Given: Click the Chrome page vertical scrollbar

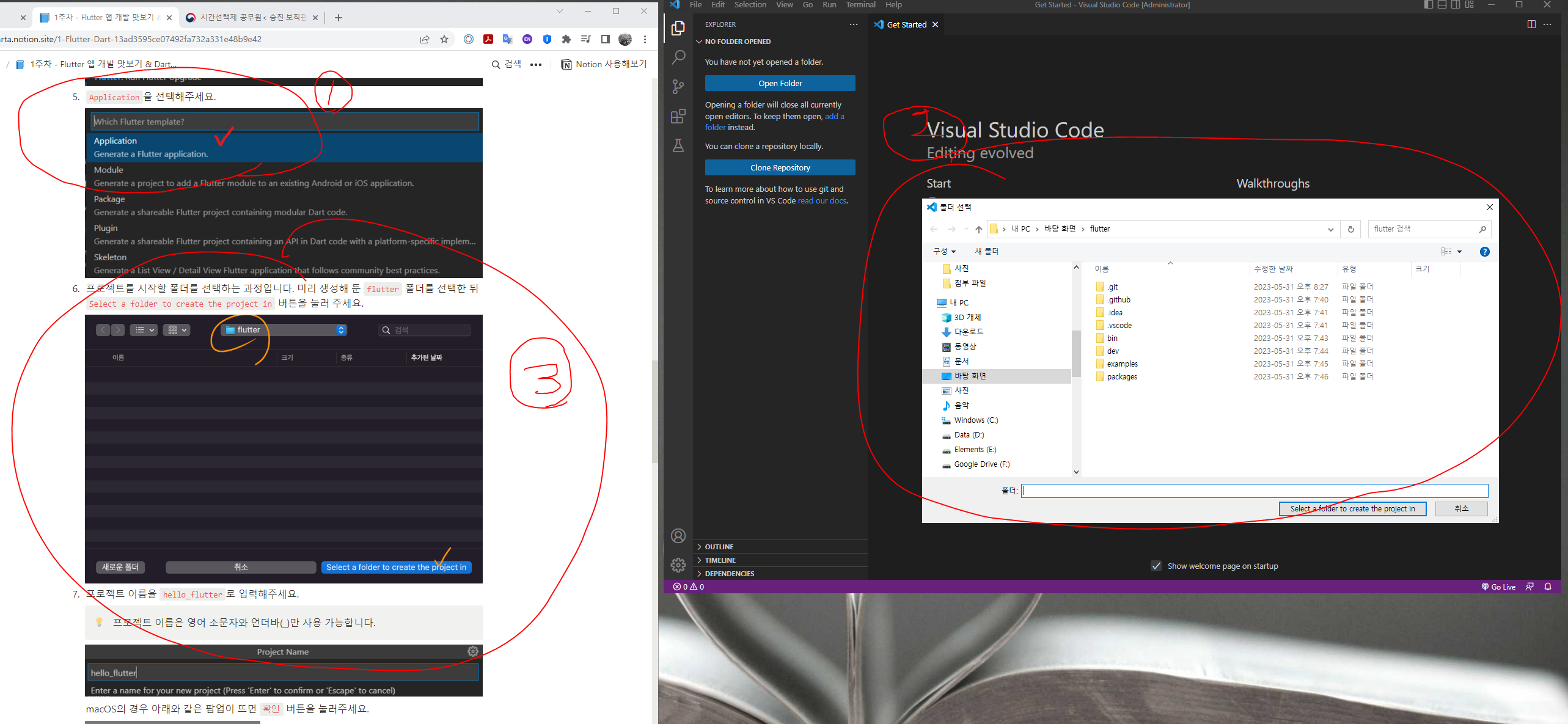Looking at the screenshot, I should tap(654, 412).
